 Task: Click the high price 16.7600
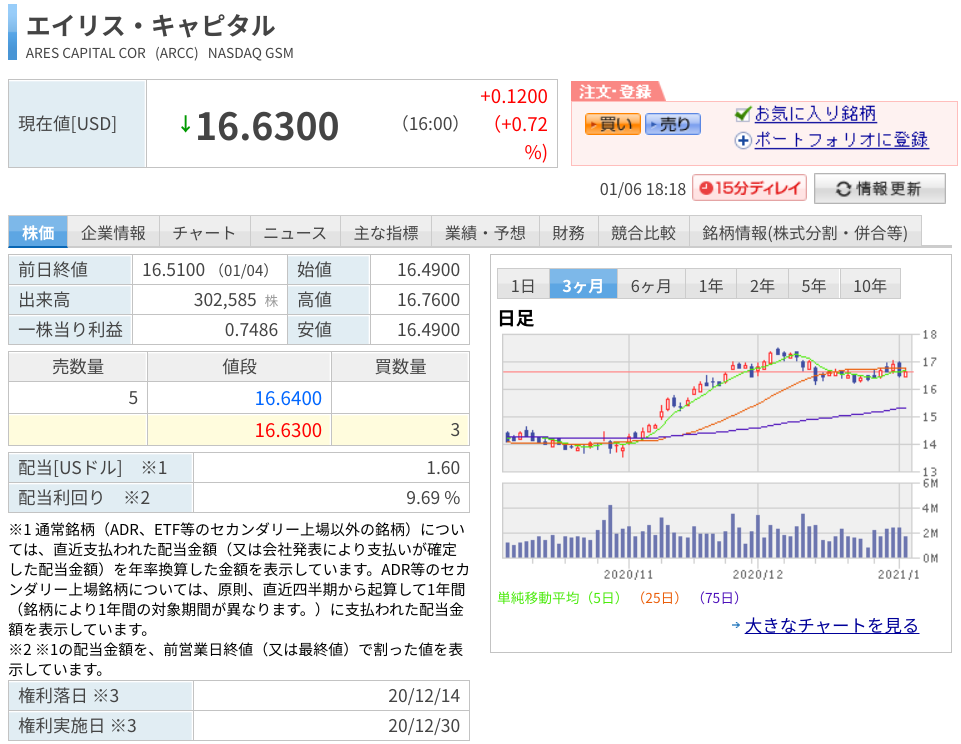coord(428,300)
